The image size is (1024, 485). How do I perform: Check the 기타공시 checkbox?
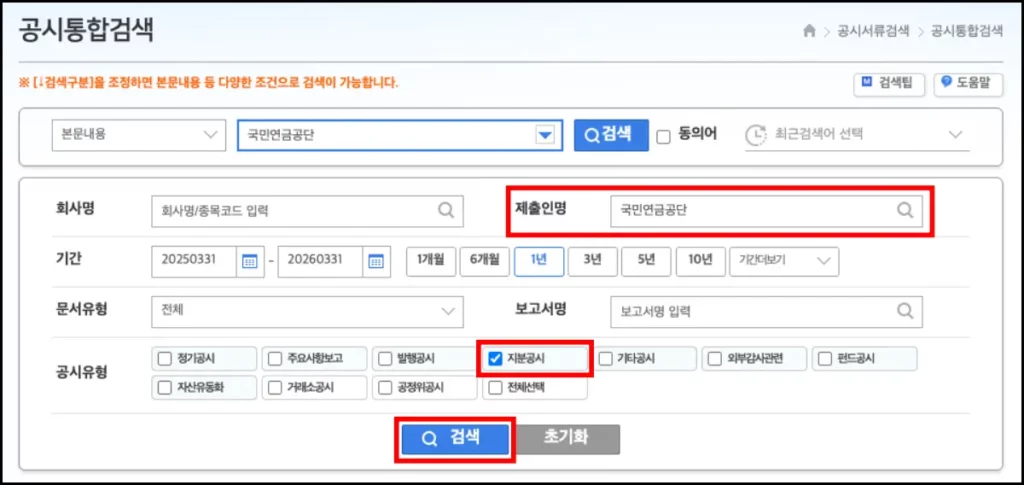pyautogui.click(x=605, y=358)
